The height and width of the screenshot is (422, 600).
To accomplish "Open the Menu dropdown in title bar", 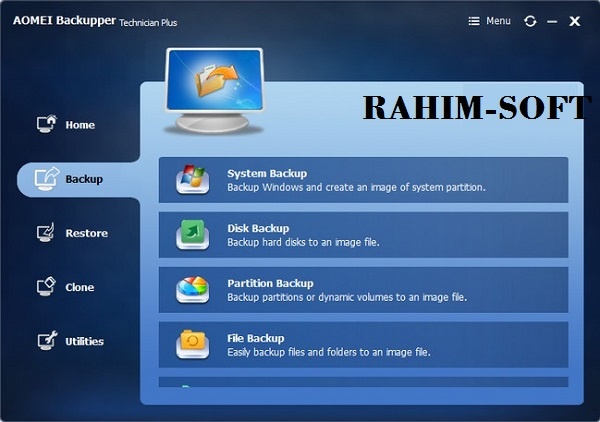I will click(489, 21).
